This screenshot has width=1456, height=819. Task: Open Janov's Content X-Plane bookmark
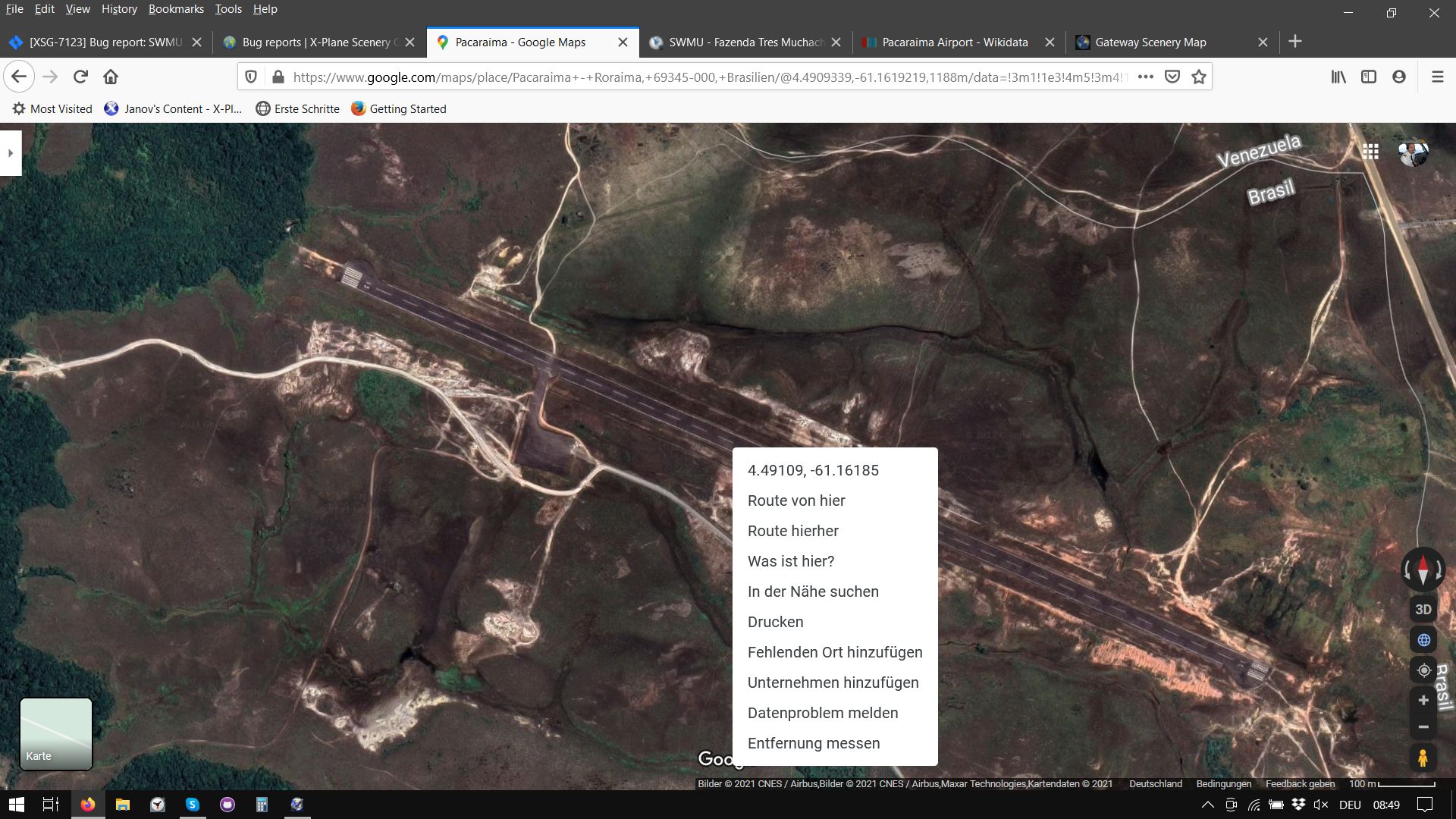174,109
